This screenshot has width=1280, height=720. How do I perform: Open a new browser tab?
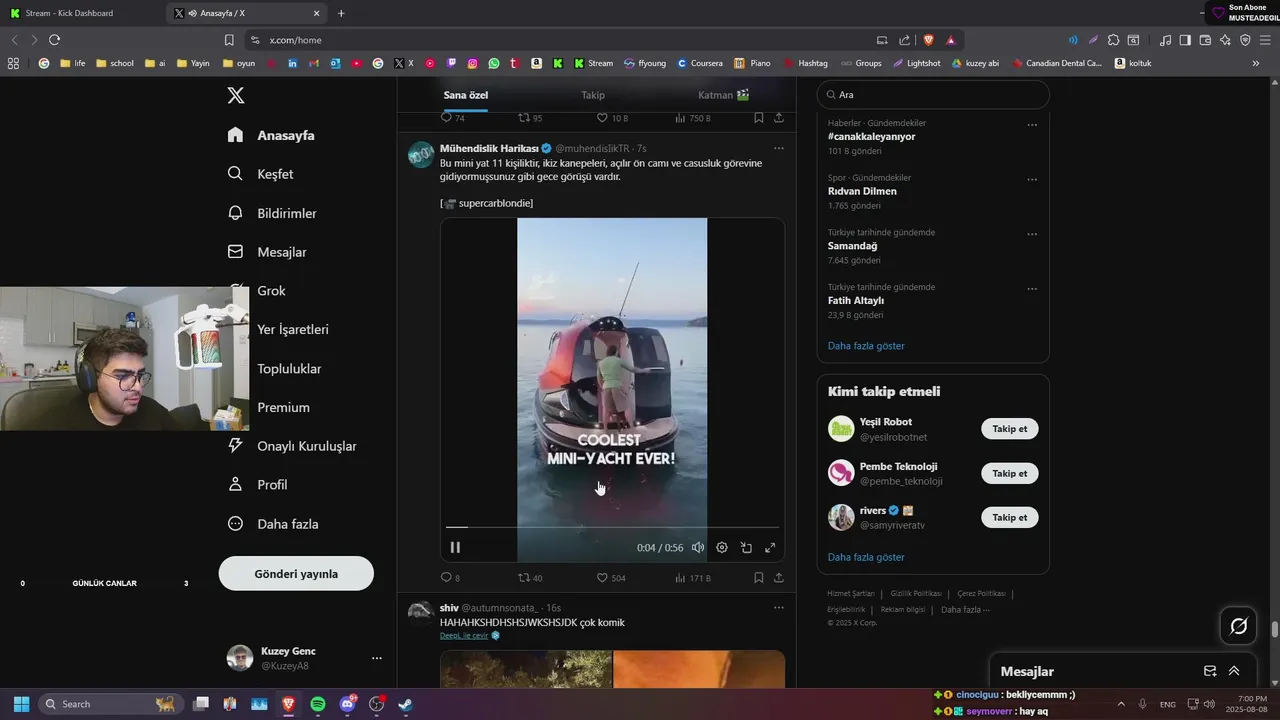click(x=341, y=13)
